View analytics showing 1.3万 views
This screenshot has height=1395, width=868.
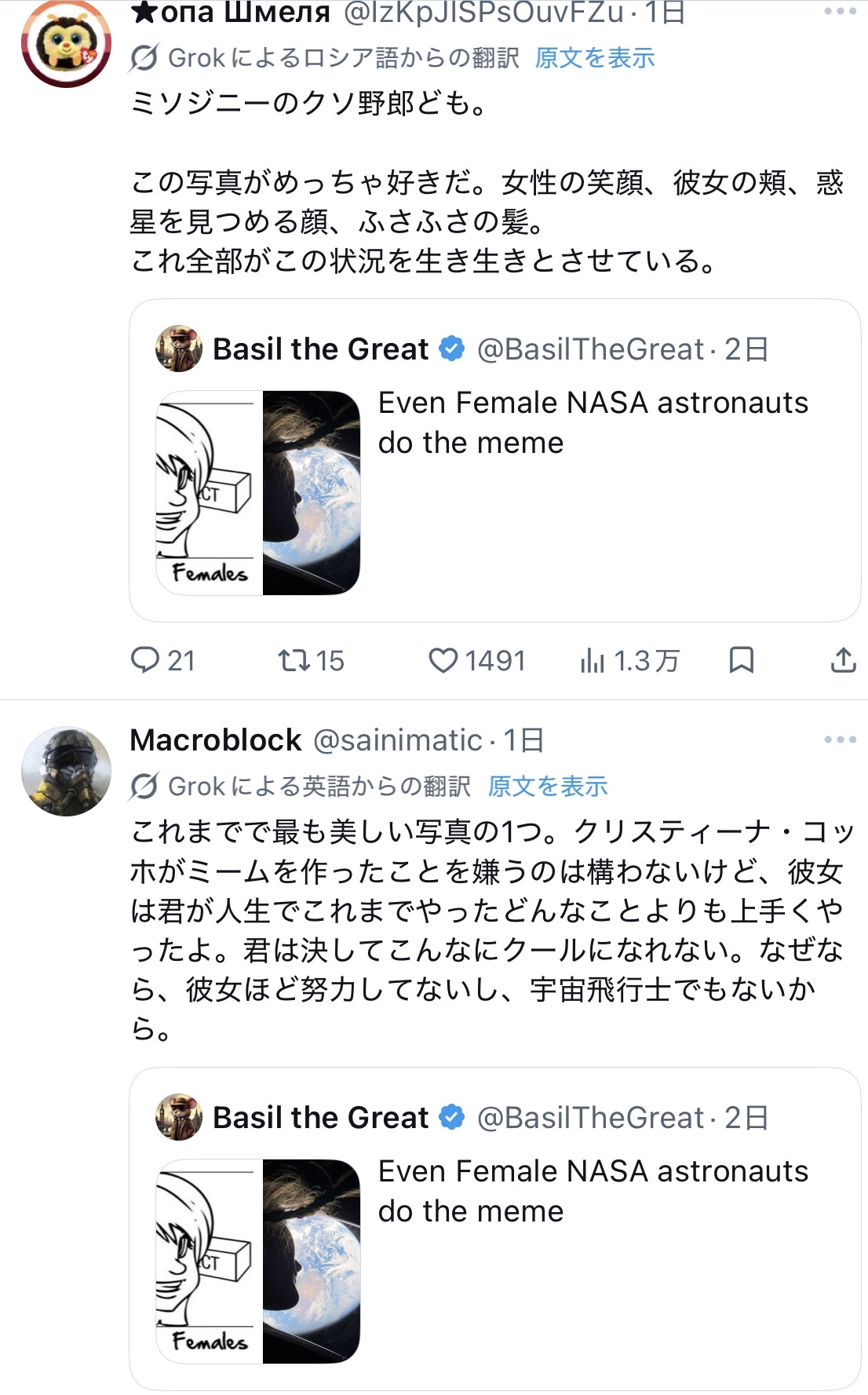[x=593, y=660]
